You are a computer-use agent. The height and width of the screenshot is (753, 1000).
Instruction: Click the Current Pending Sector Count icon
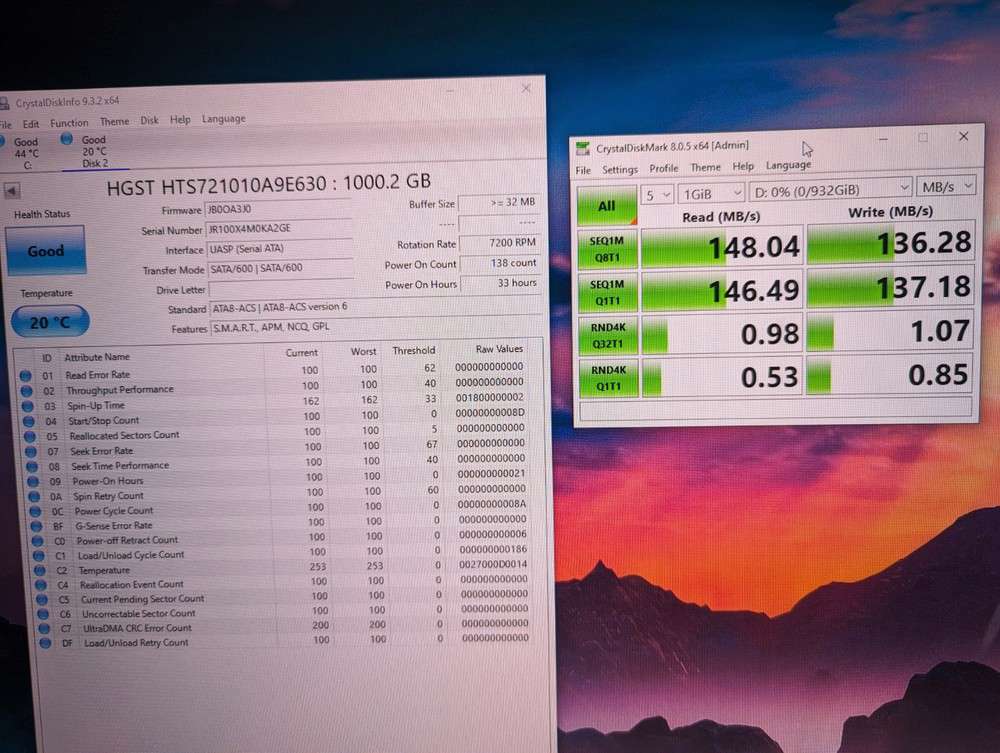42,600
